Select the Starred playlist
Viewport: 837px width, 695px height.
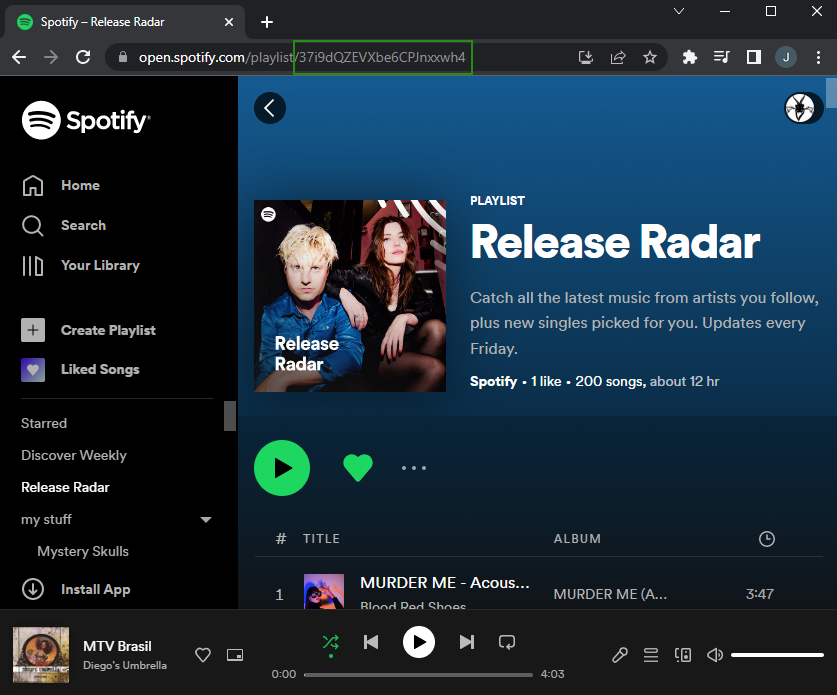point(44,423)
